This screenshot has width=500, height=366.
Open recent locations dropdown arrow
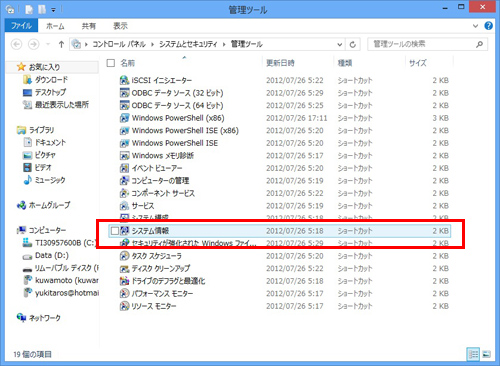point(48,44)
